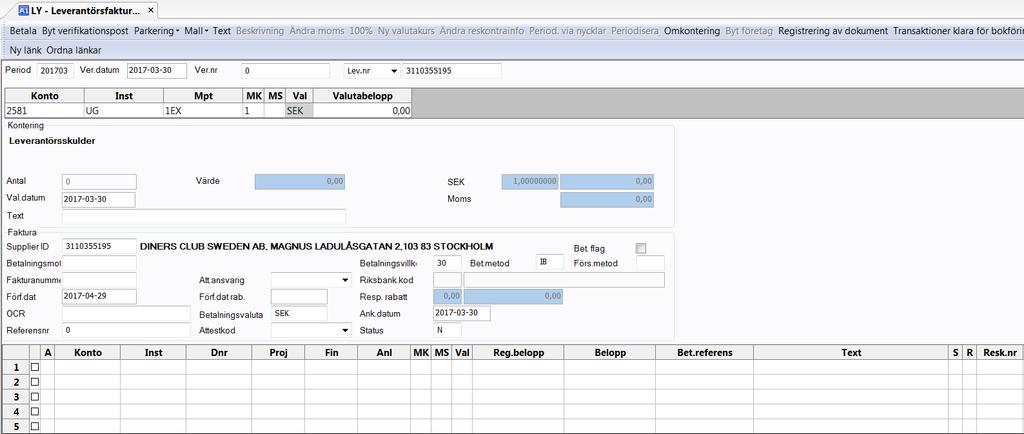Click the Resk.nr column header
This screenshot has height=434, width=1024.
coord(1000,352)
